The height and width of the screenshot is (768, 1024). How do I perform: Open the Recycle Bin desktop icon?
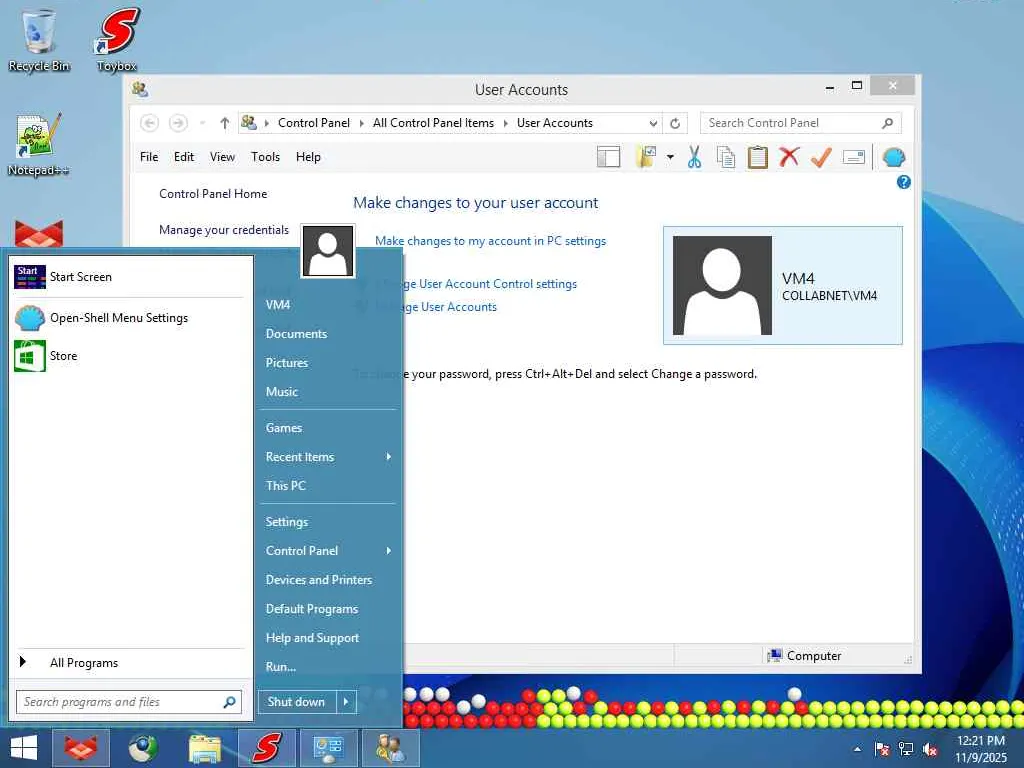(39, 40)
